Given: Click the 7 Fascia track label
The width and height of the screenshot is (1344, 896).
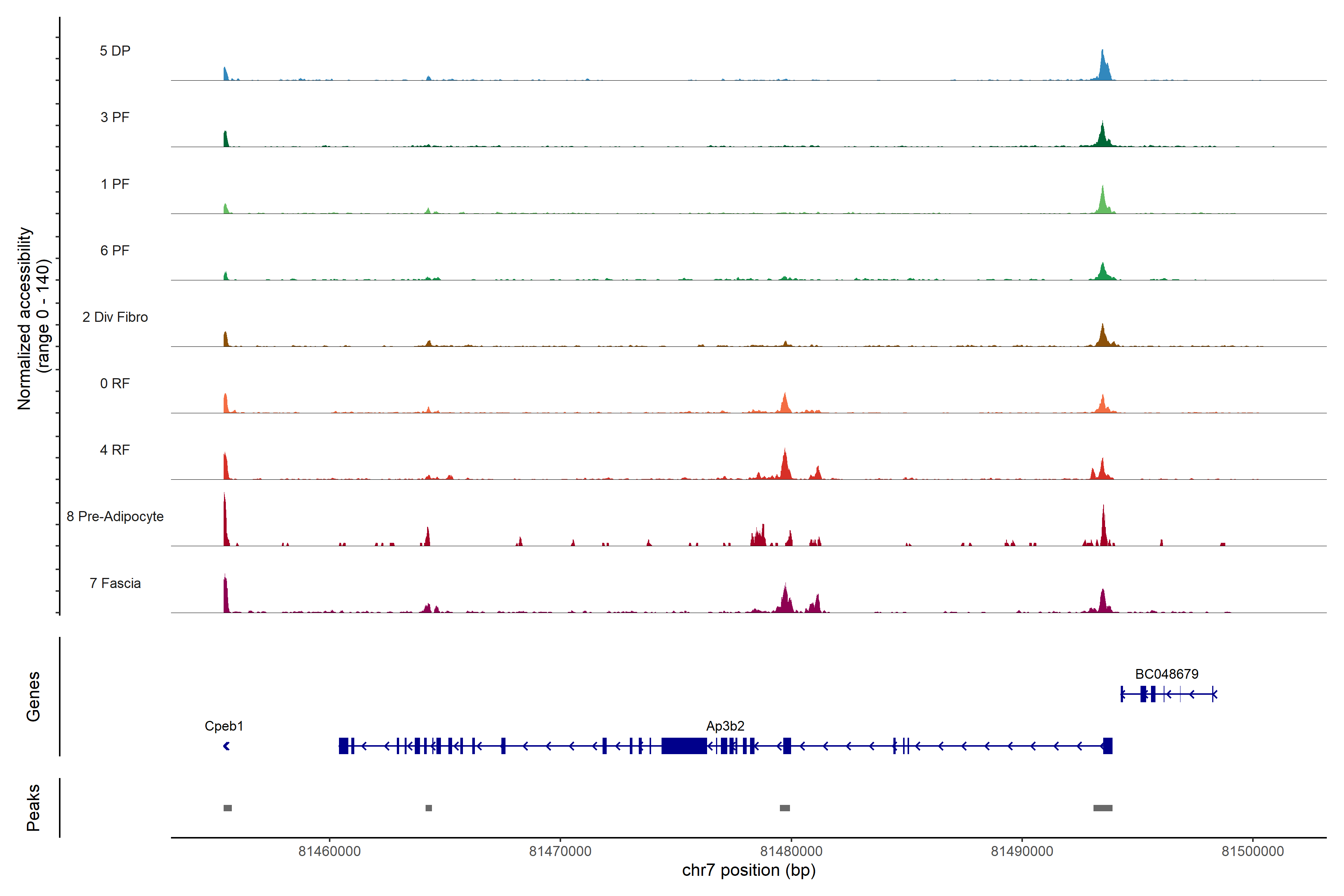Looking at the screenshot, I should (x=115, y=584).
